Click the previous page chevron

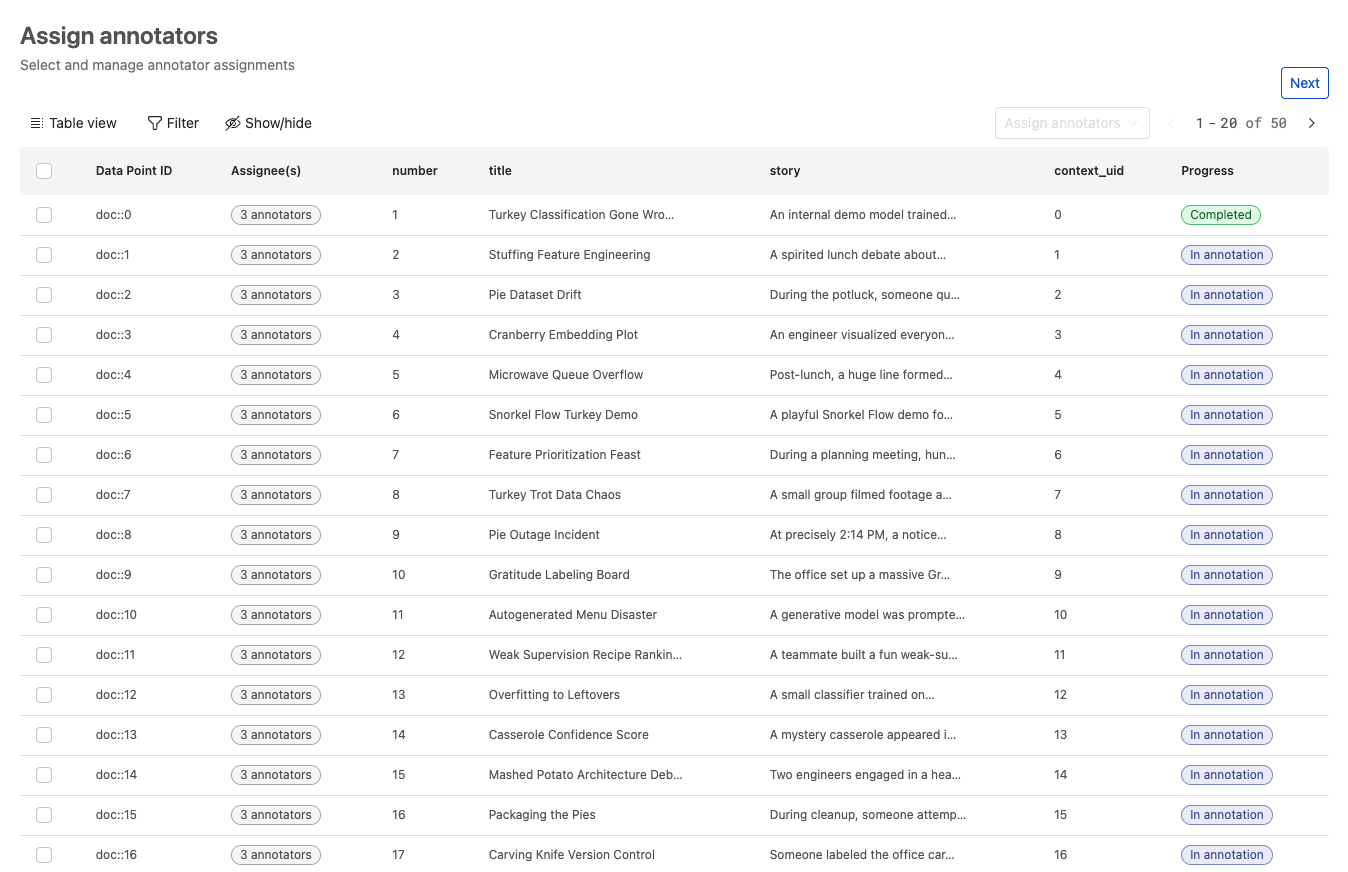[x=1170, y=122]
